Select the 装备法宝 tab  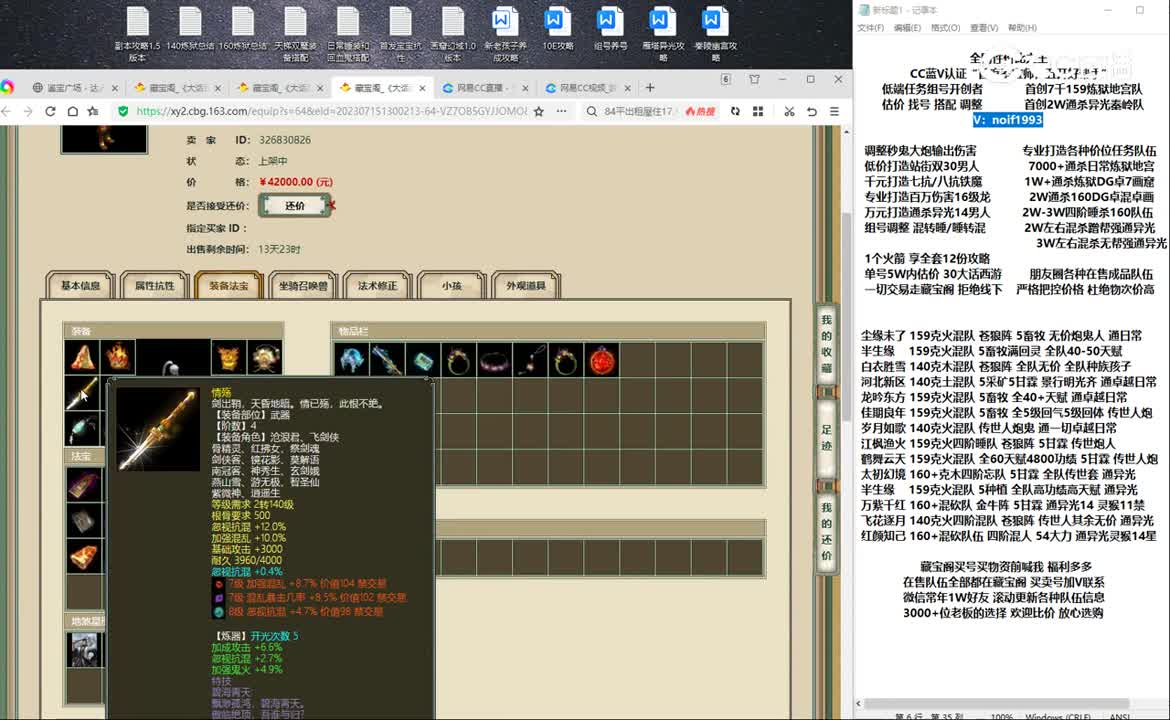click(x=229, y=285)
